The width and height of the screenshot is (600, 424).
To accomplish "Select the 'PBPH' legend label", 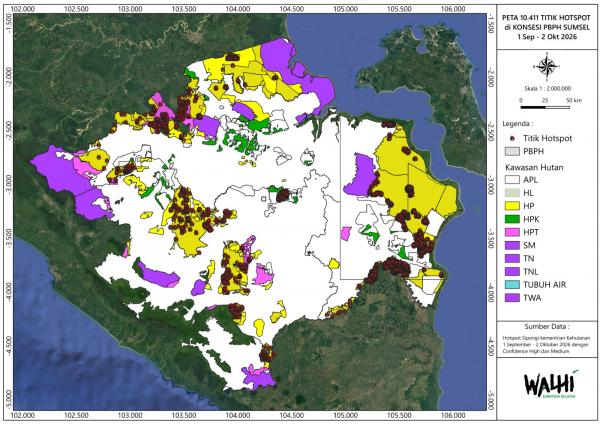I will coord(533,152).
